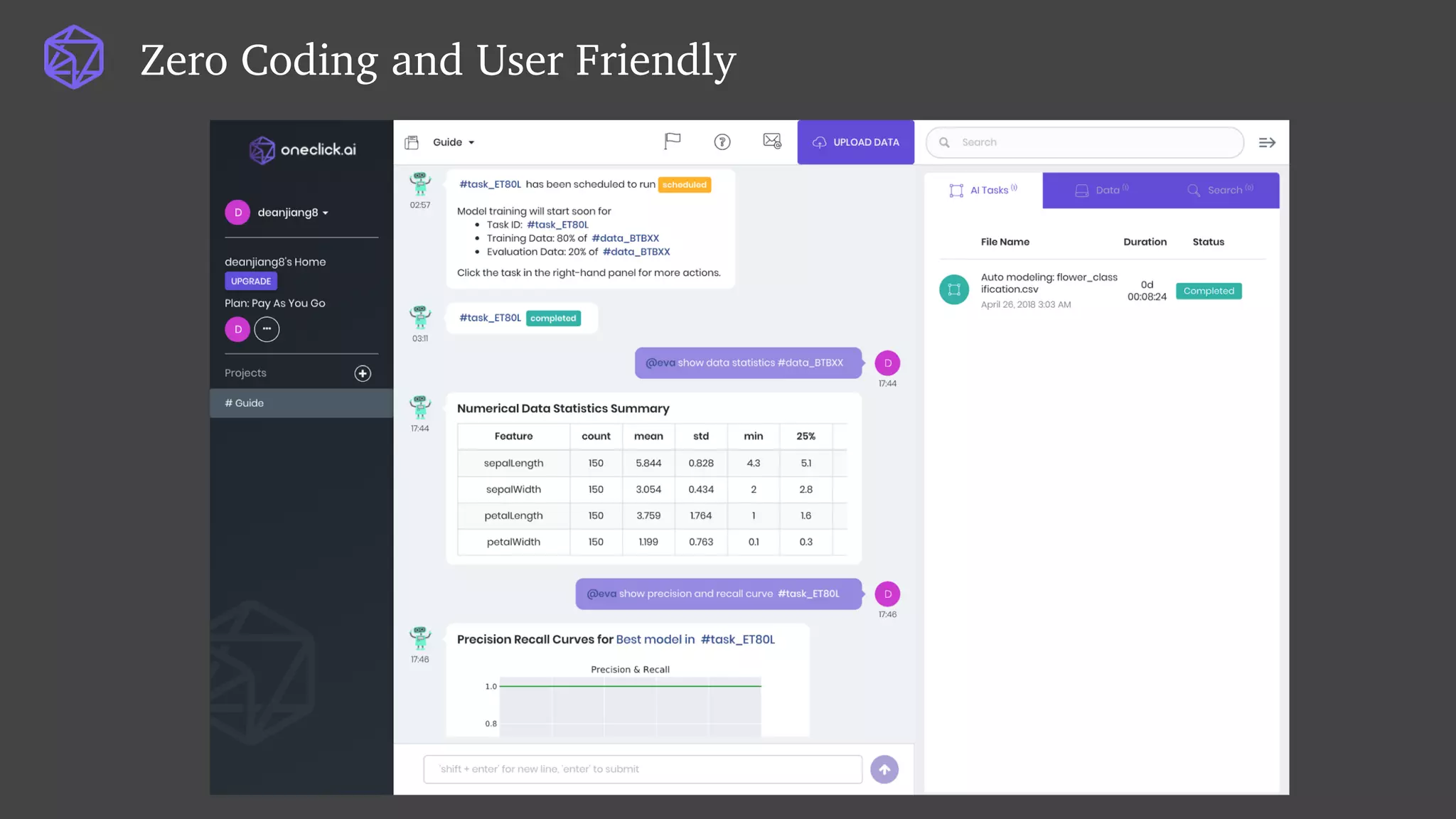Image resolution: width=1456 pixels, height=819 pixels.
Task: Click the UPGRADE button
Action: (x=251, y=281)
